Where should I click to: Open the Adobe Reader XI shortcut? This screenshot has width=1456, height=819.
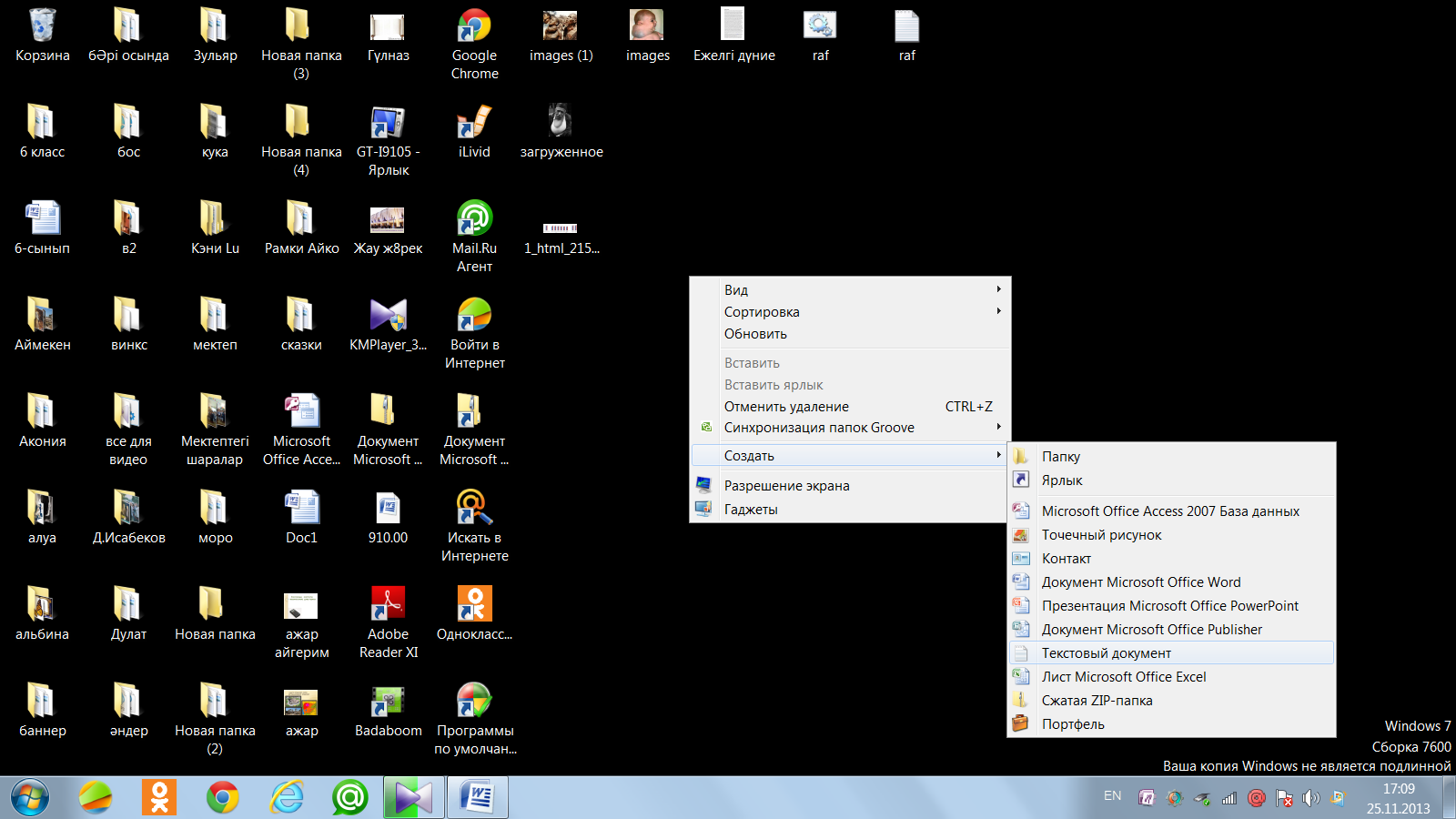coord(388,604)
